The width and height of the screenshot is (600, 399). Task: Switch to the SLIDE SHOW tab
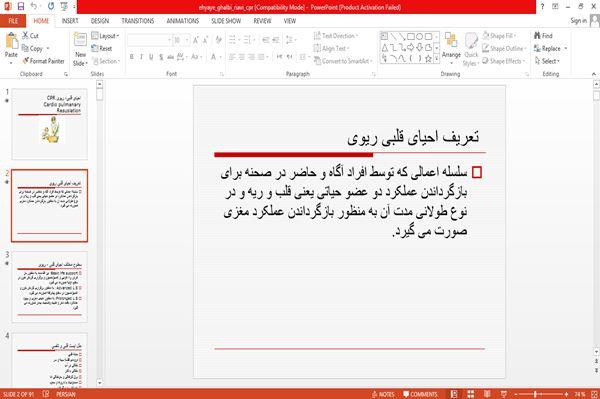click(x=226, y=21)
